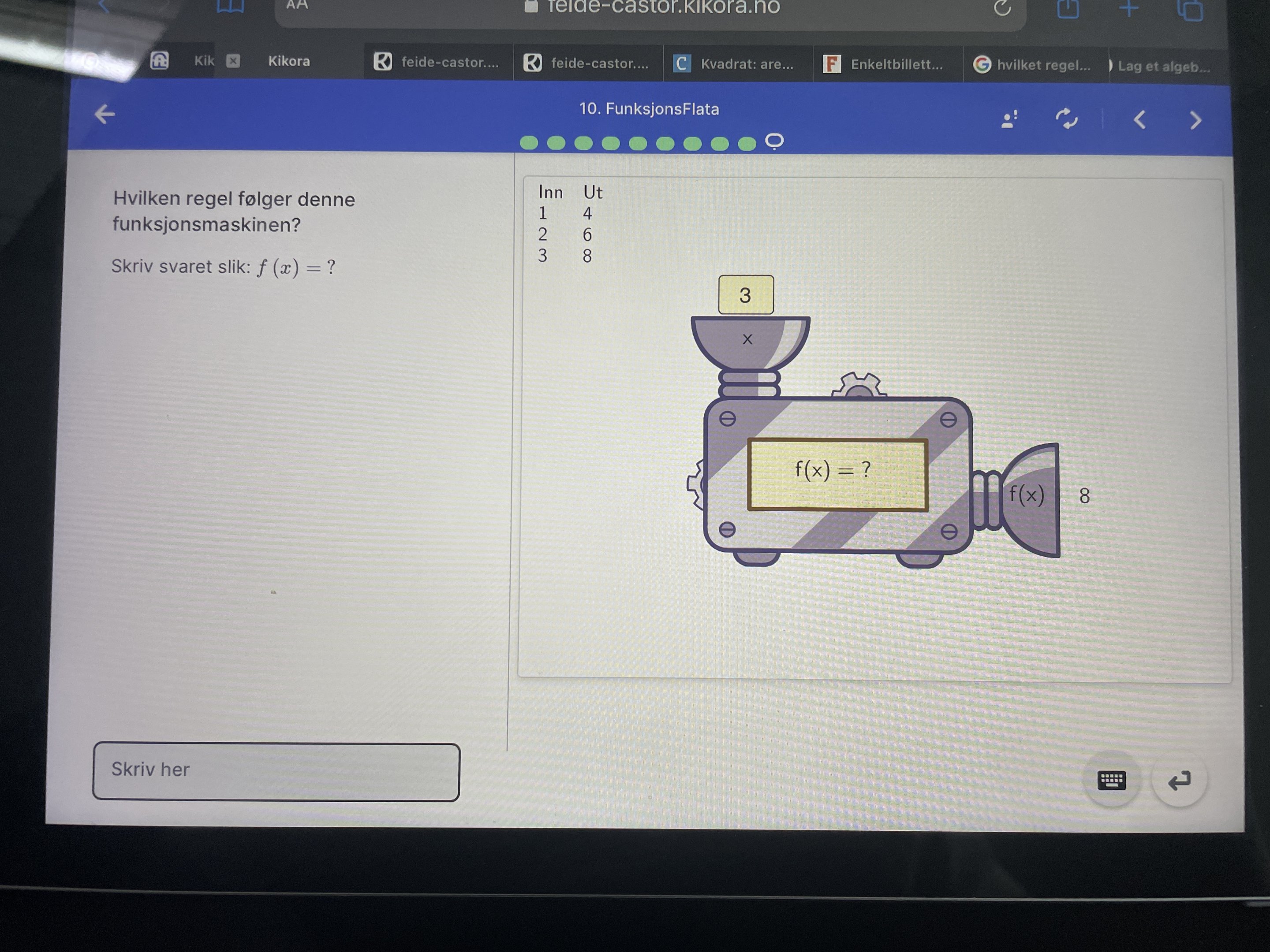Click the Ut column header
The height and width of the screenshot is (952, 1270).
coord(593,192)
